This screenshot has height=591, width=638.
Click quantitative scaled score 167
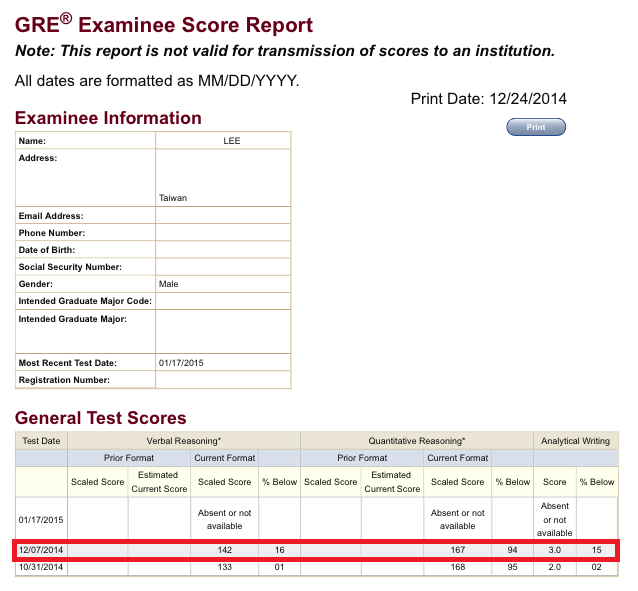pos(457,550)
